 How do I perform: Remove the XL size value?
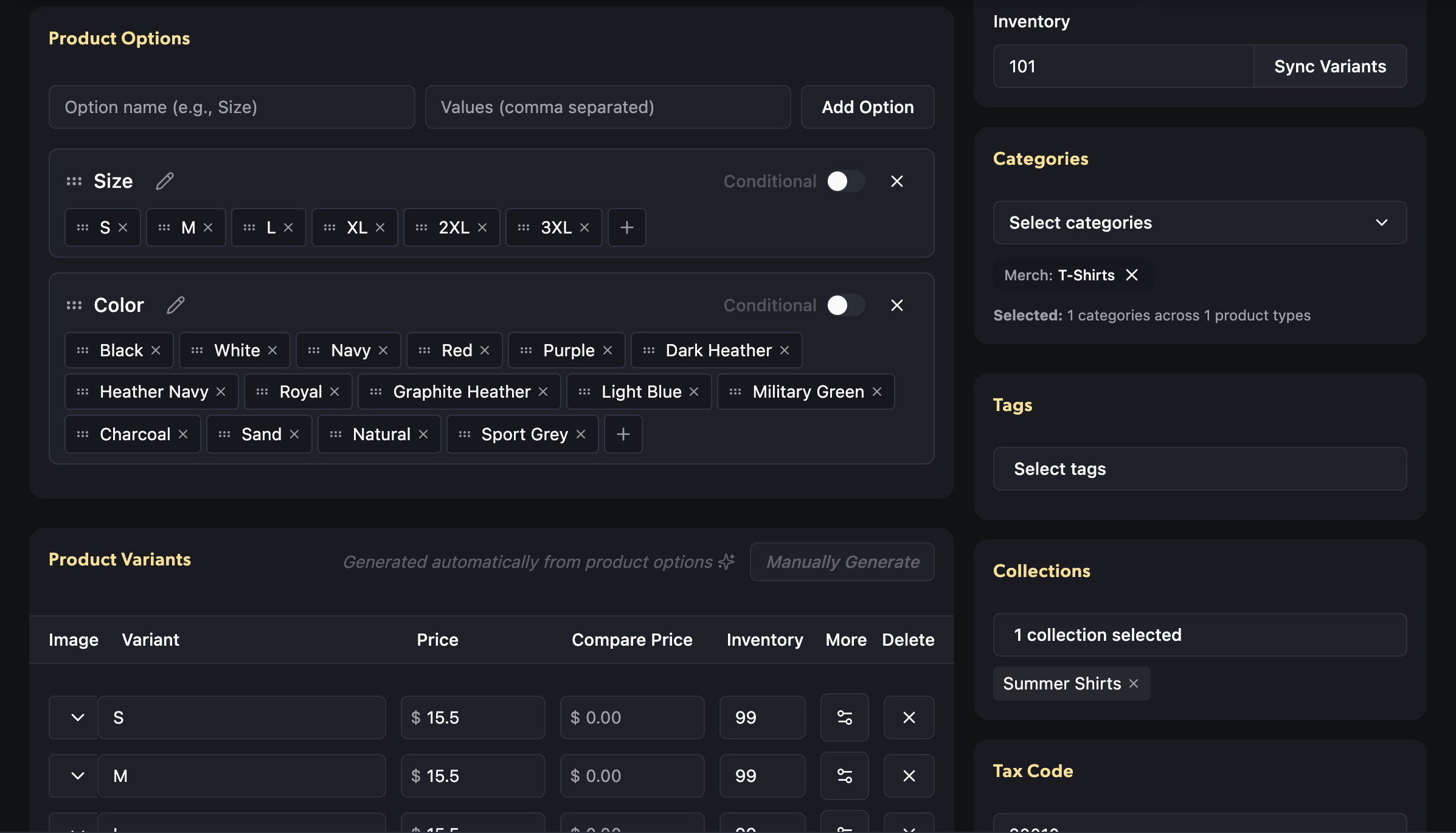pos(380,227)
